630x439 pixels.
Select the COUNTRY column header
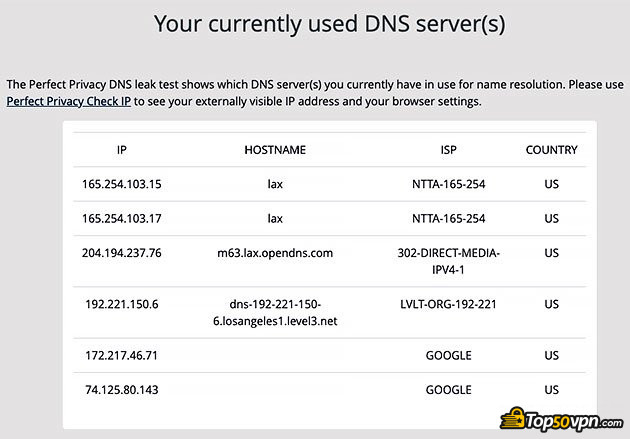pos(552,150)
